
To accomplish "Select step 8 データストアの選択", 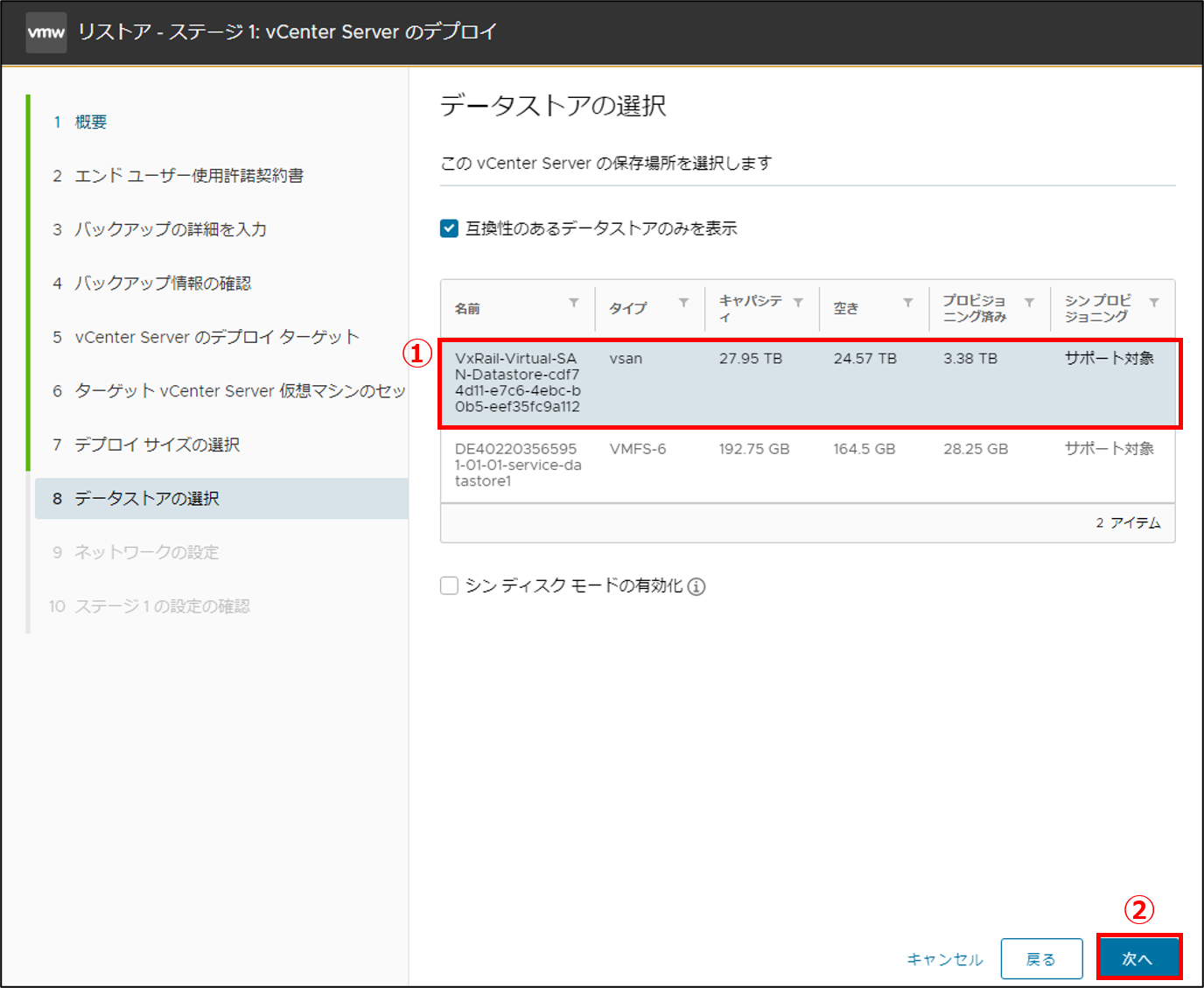I will 221,499.
